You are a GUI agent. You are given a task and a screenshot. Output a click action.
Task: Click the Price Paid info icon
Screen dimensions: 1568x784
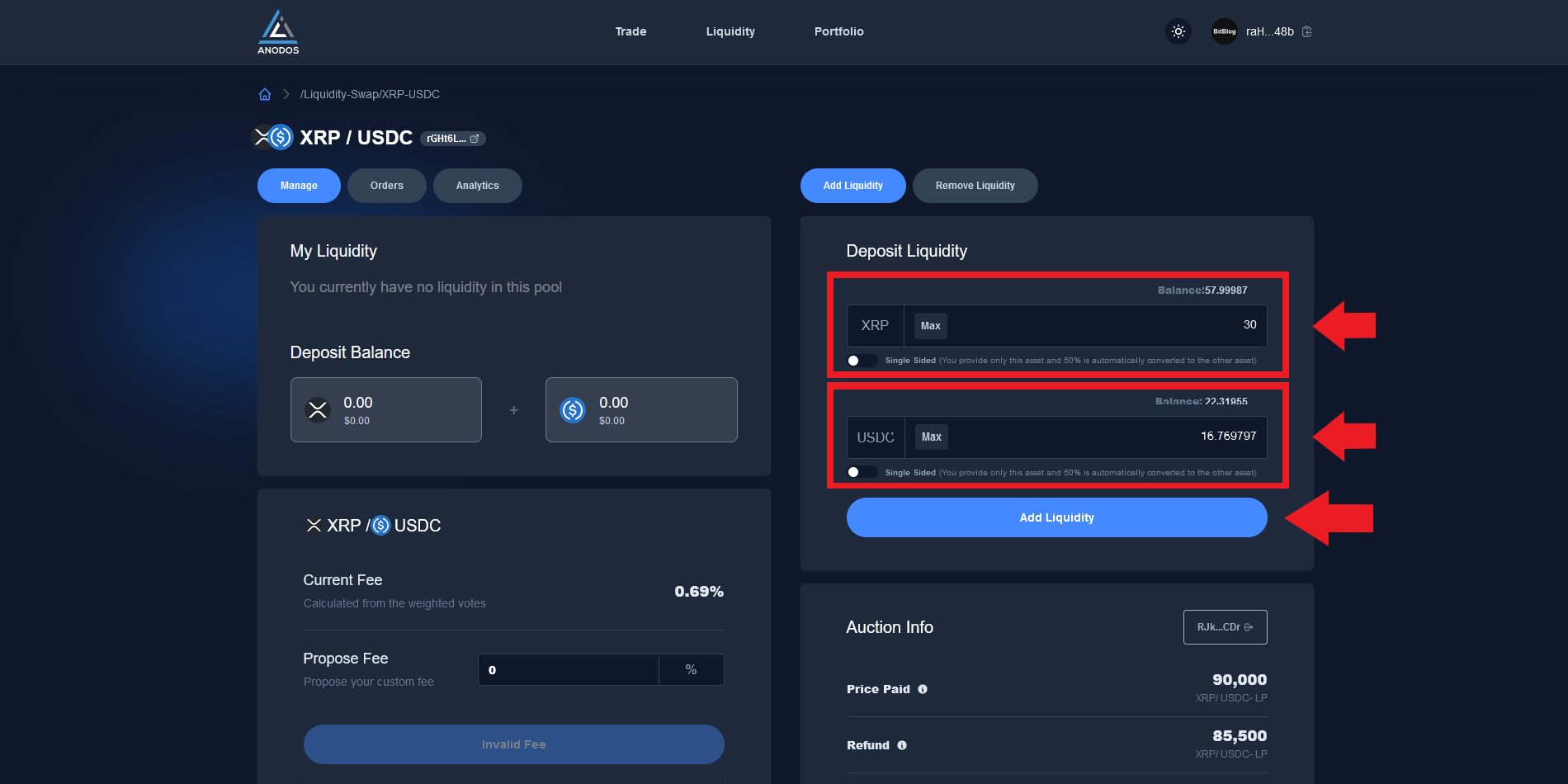[x=923, y=689]
